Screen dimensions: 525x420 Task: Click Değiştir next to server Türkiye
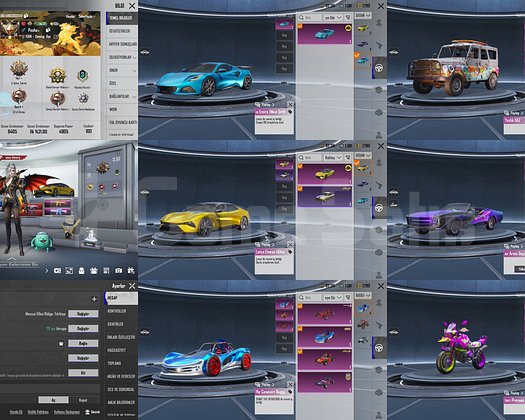(x=83, y=314)
